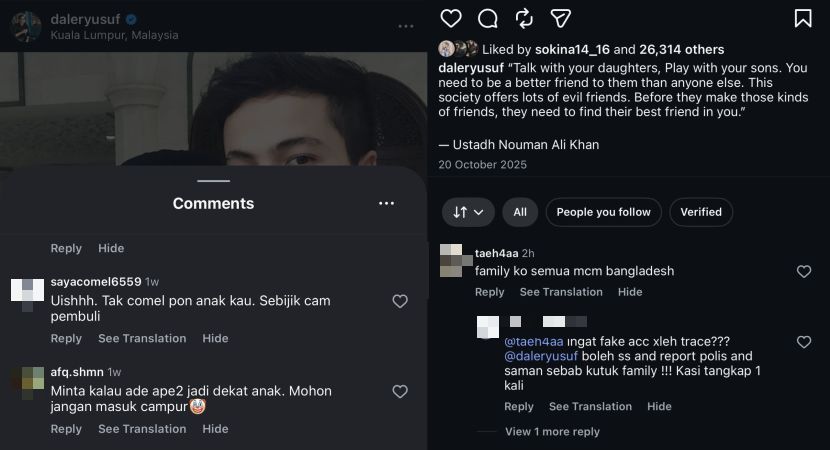Screen dimensions: 830x450
Task: Hide the afq.shmn comment
Action: [215, 429]
